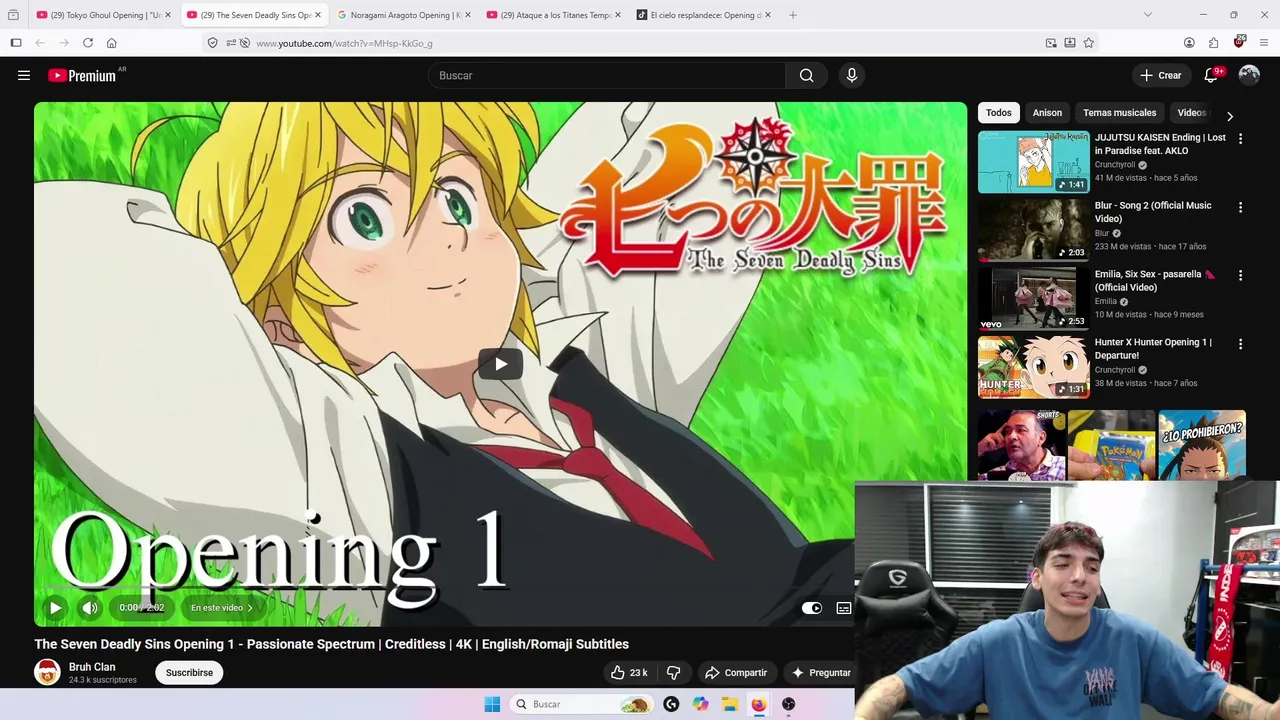Dislike the video
Screen dimensions: 1280x720
[x=673, y=673]
